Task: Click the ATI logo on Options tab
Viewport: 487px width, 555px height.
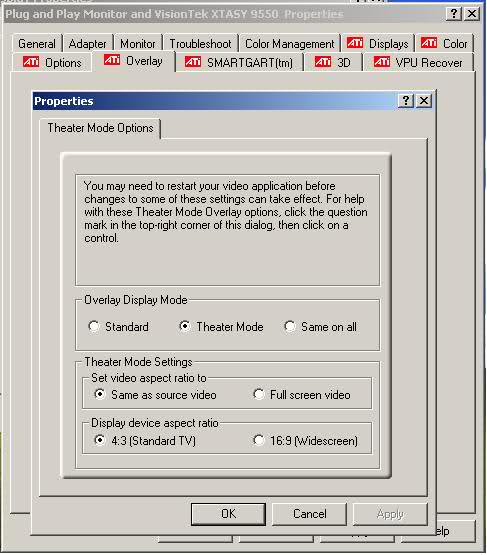Action: 31,62
